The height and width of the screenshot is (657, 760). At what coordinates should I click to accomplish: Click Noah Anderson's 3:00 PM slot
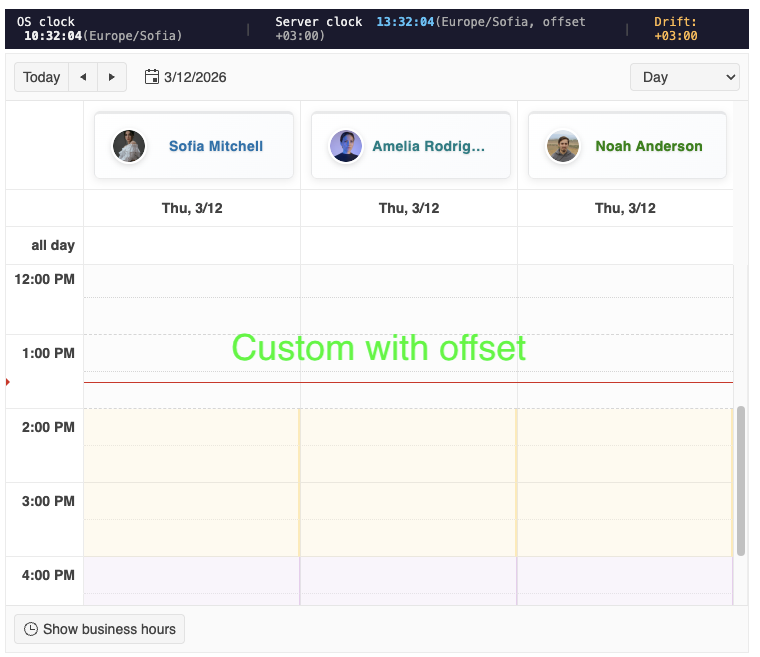tap(624, 501)
